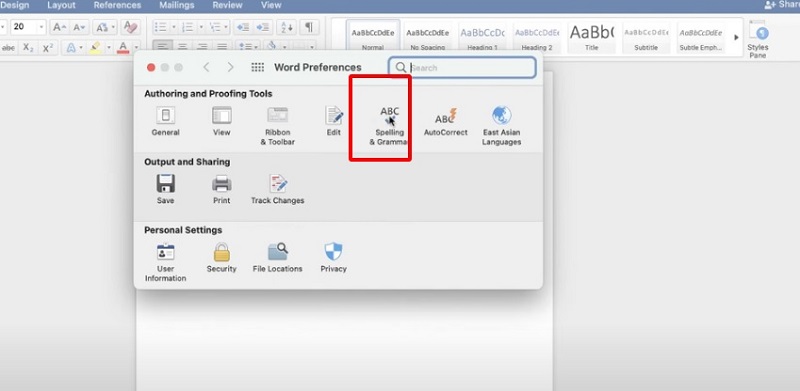Apply bullet list formatting
800x391 pixels.
pyautogui.click(x=160, y=27)
